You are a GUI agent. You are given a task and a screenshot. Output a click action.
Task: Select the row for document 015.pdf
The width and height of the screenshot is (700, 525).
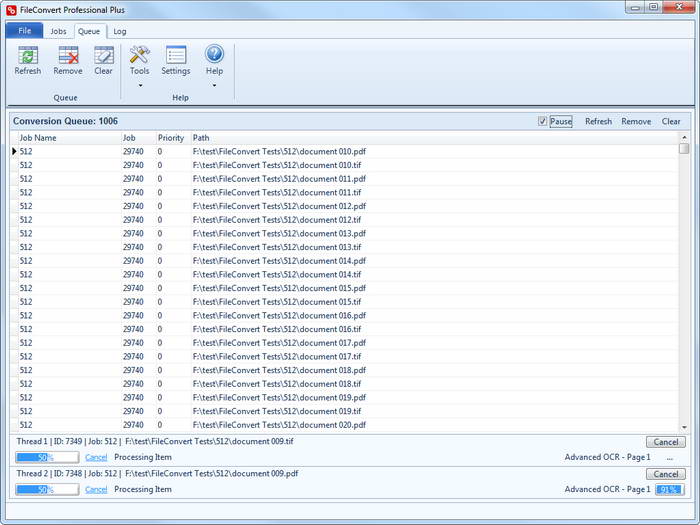[344, 288]
